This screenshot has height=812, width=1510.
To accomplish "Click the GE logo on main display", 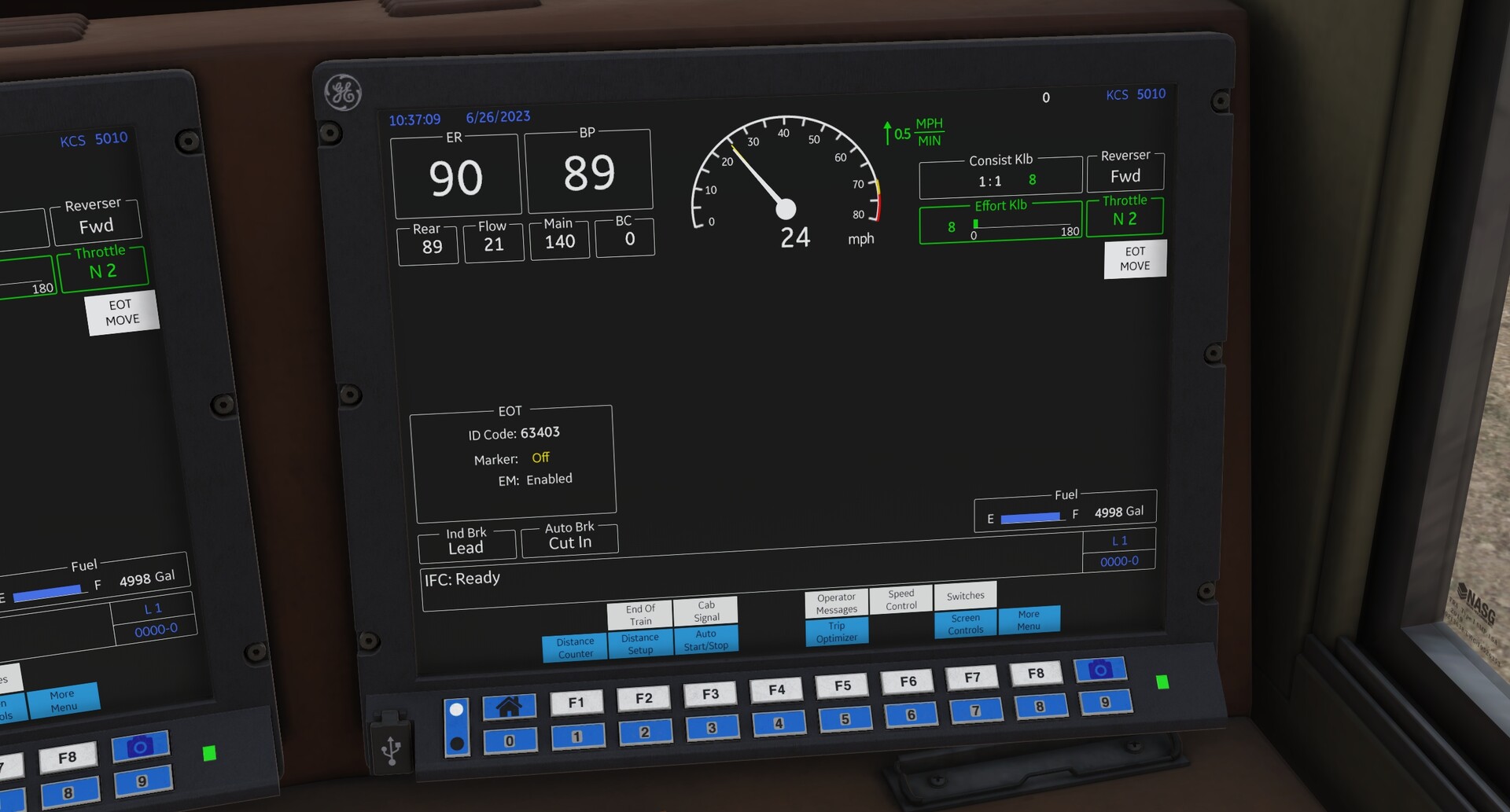I will tap(344, 93).
